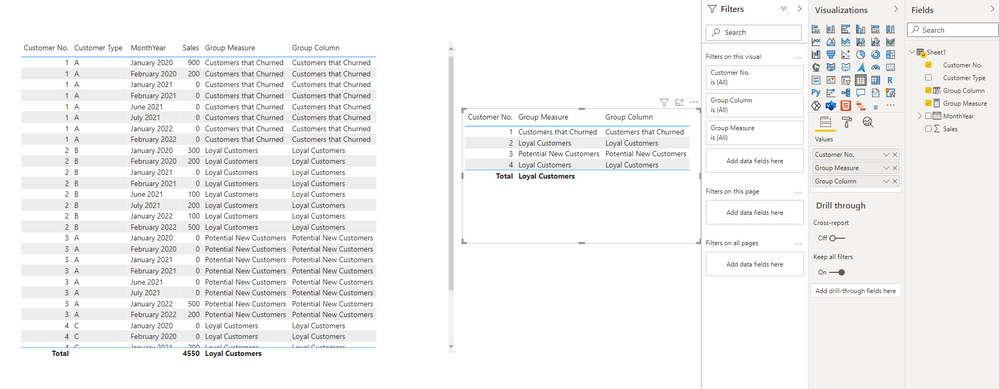
Task: Select the line chart visual
Action: (x=816, y=41)
